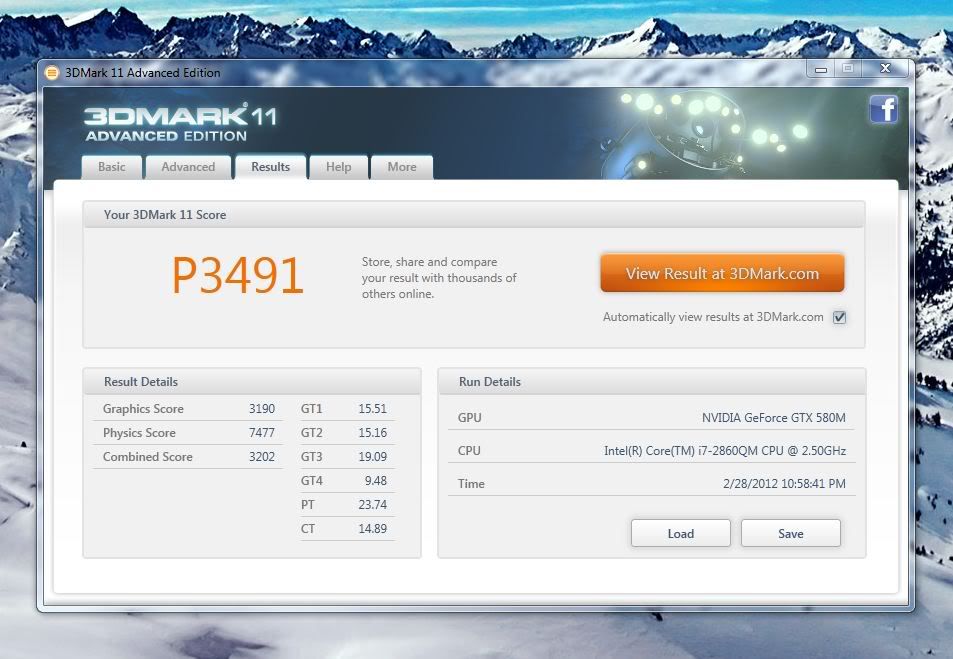
Task: Close the 3DMark 11 window
Action: click(886, 69)
